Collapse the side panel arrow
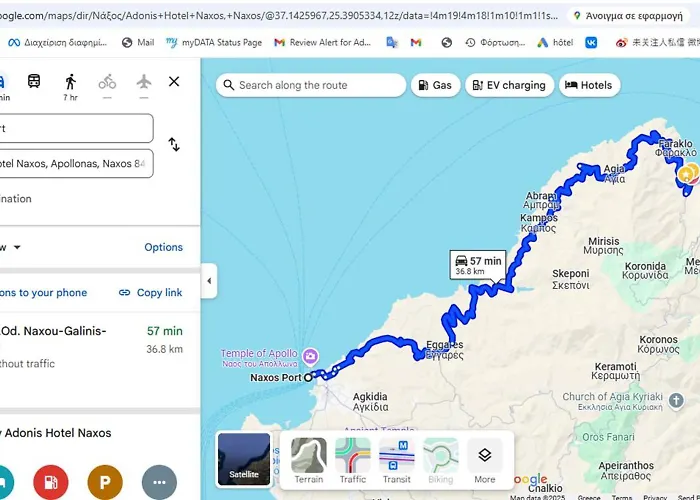The width and height of the screenshot is (700, 500). point(209,281)
